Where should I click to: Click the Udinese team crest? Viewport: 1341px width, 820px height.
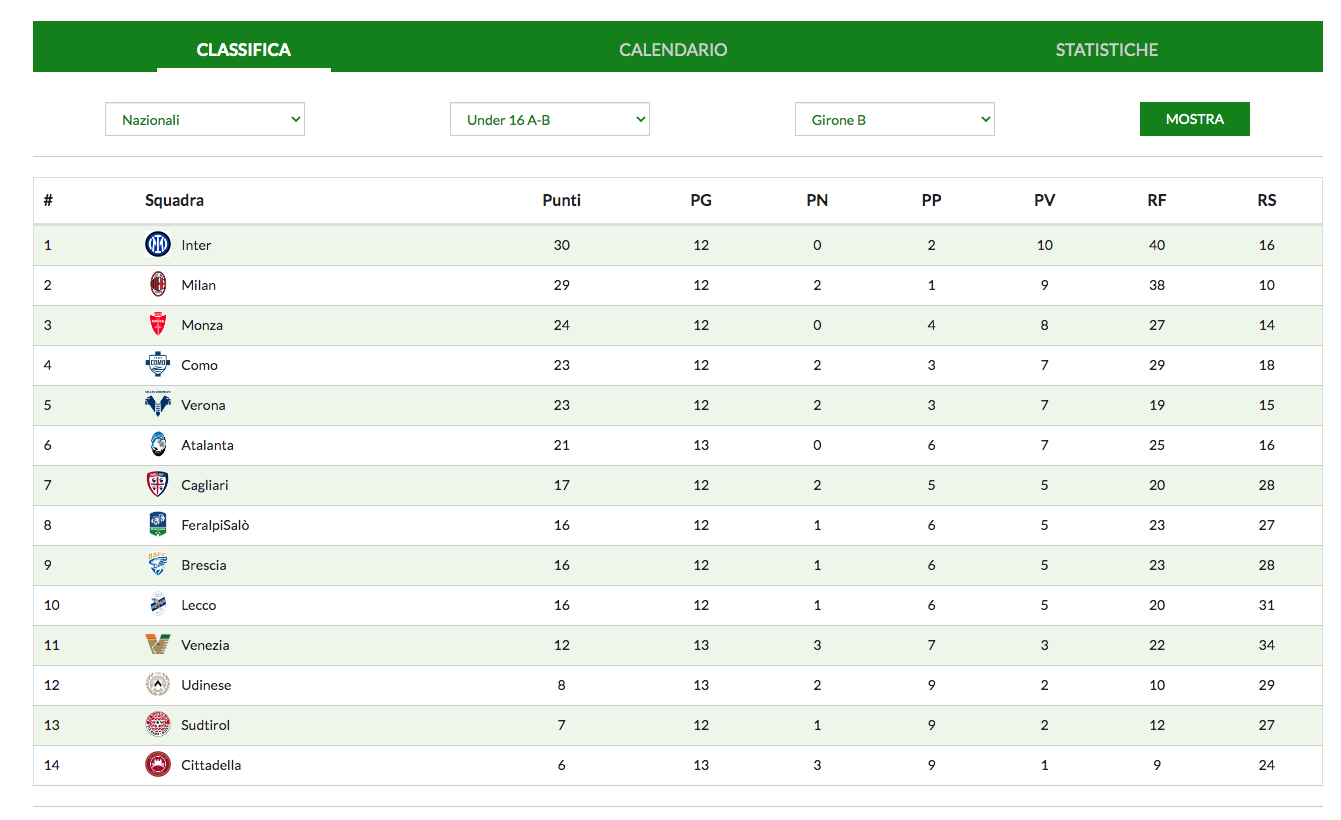158,684
